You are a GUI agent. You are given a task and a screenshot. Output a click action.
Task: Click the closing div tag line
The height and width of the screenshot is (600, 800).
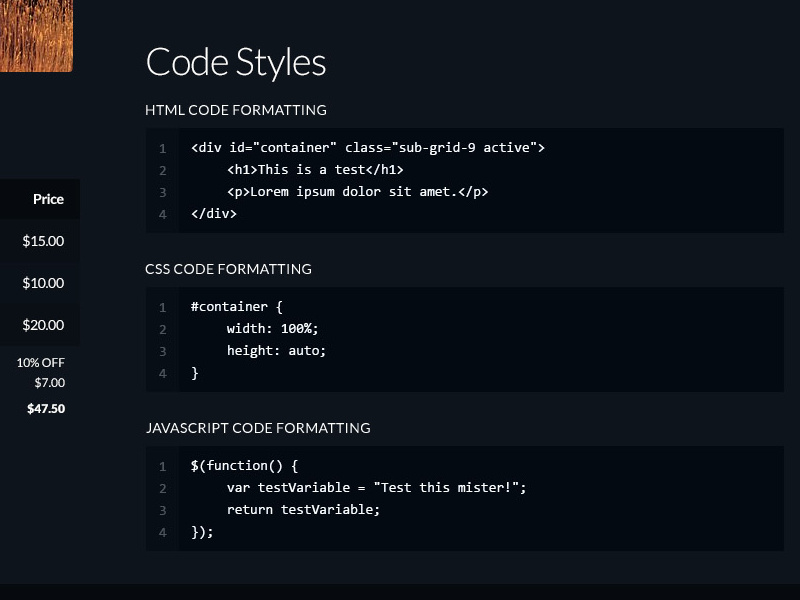coord(214,214)
